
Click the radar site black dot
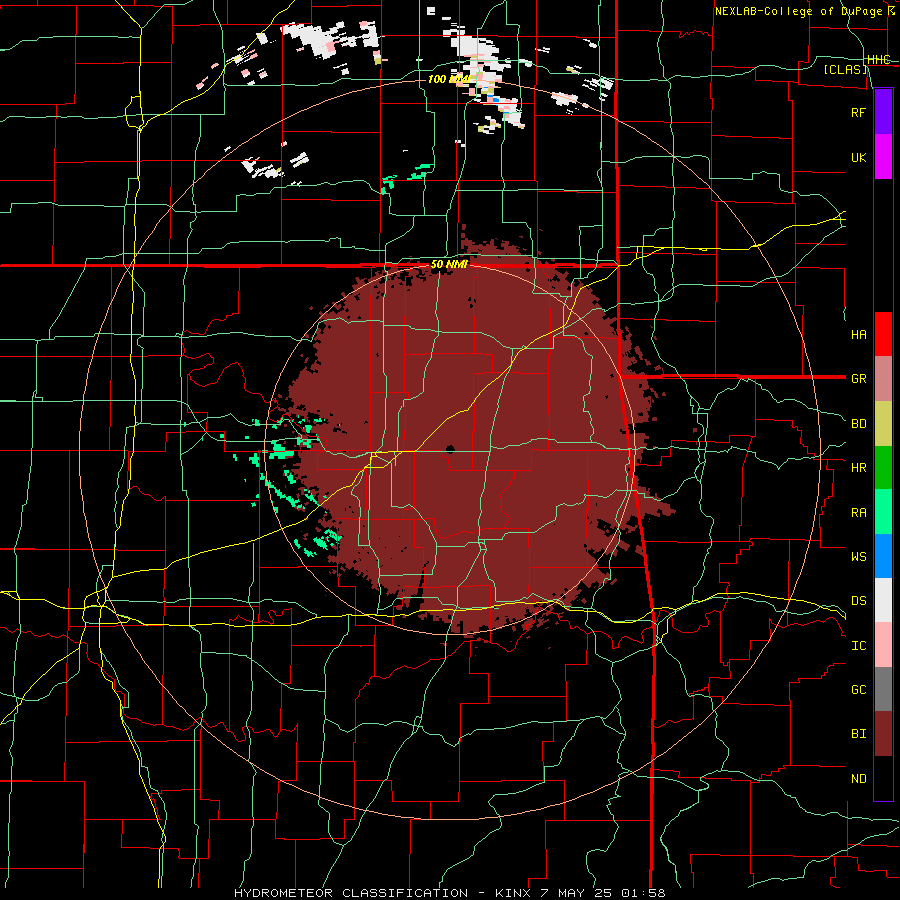pyautogui.click(x=450, y=449)
